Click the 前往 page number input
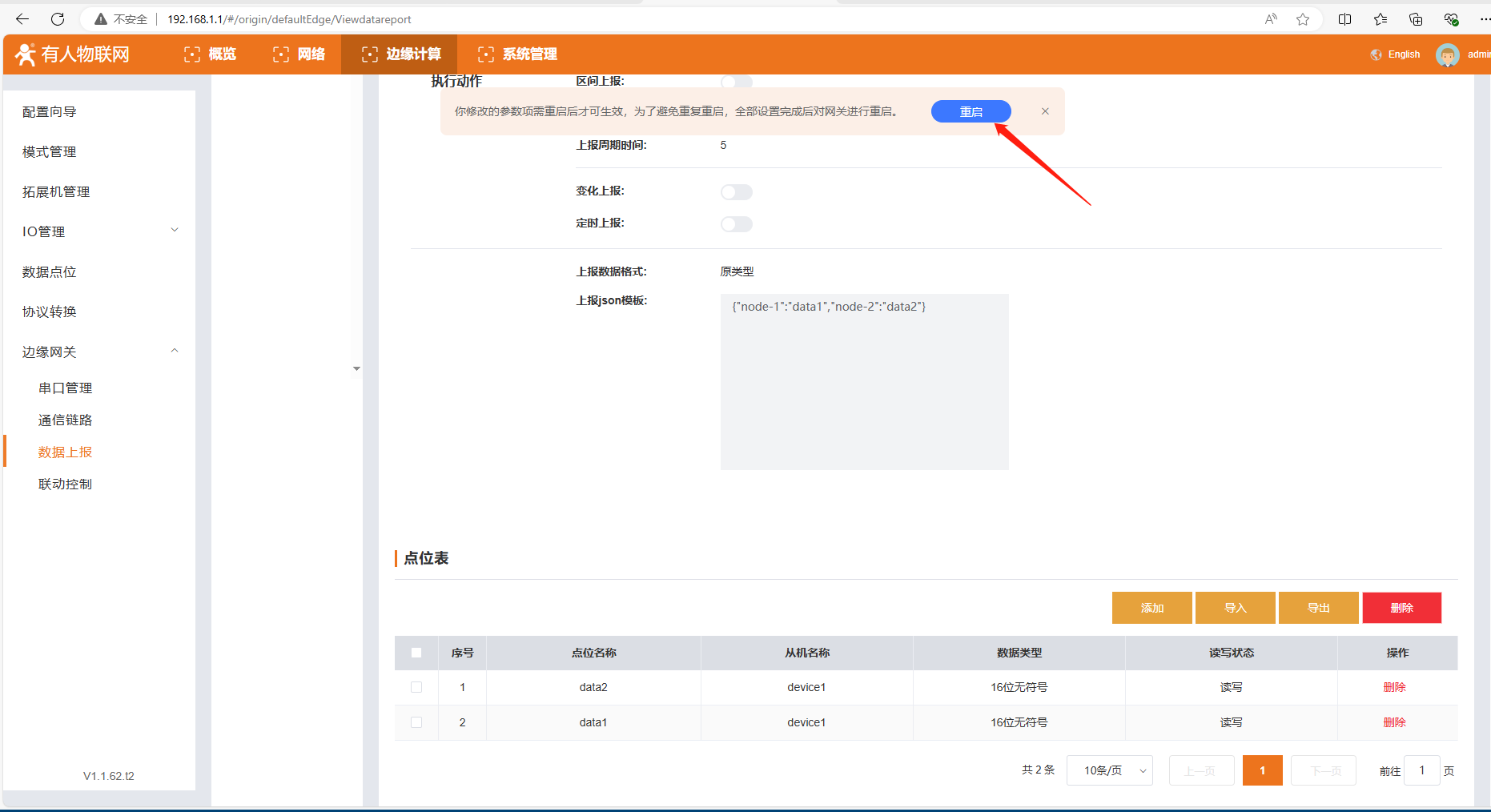Screen dimensions: 1491x812 tap(1421, 770)
